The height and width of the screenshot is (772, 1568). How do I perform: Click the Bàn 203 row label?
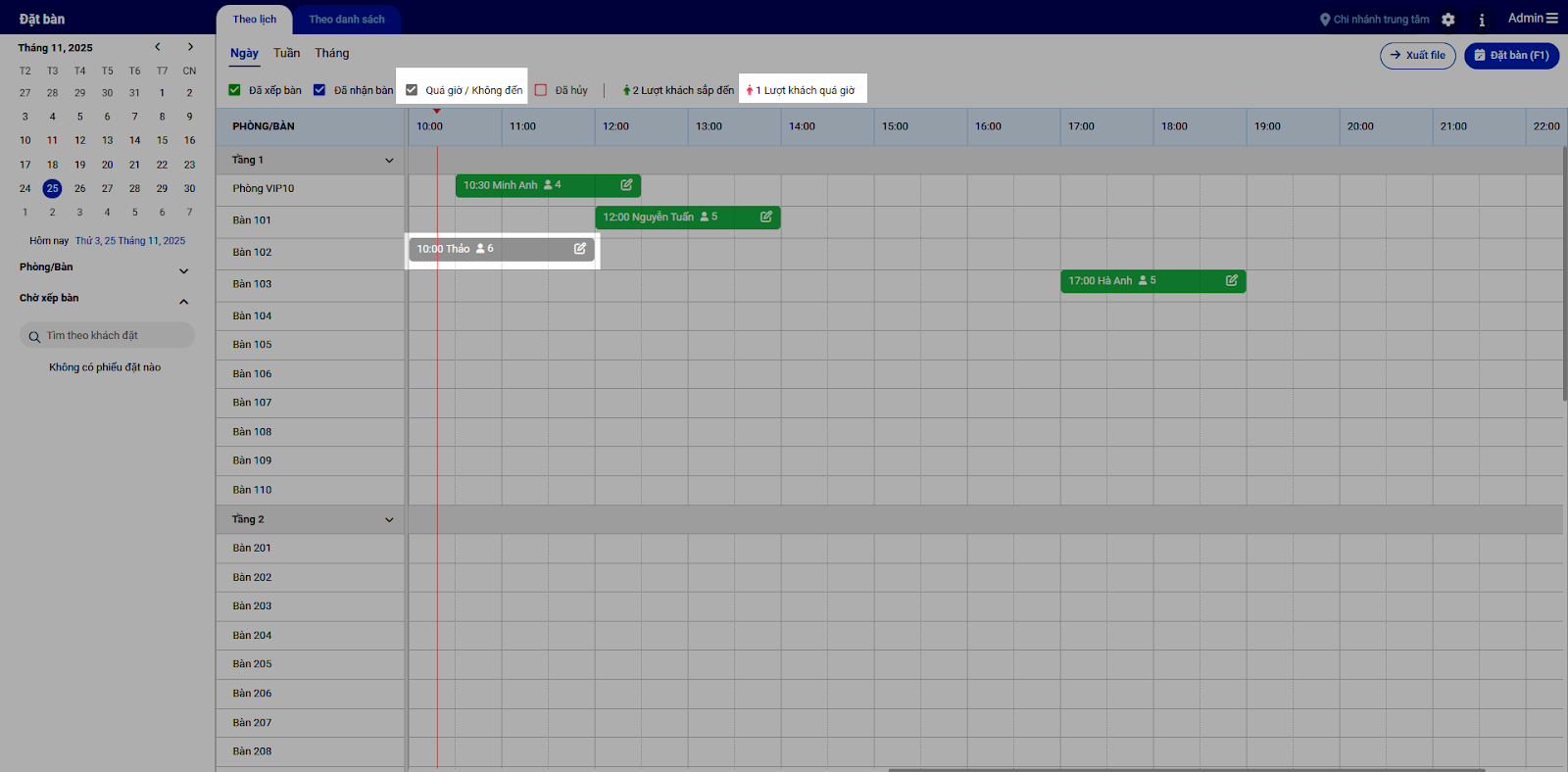pos(252,606)
